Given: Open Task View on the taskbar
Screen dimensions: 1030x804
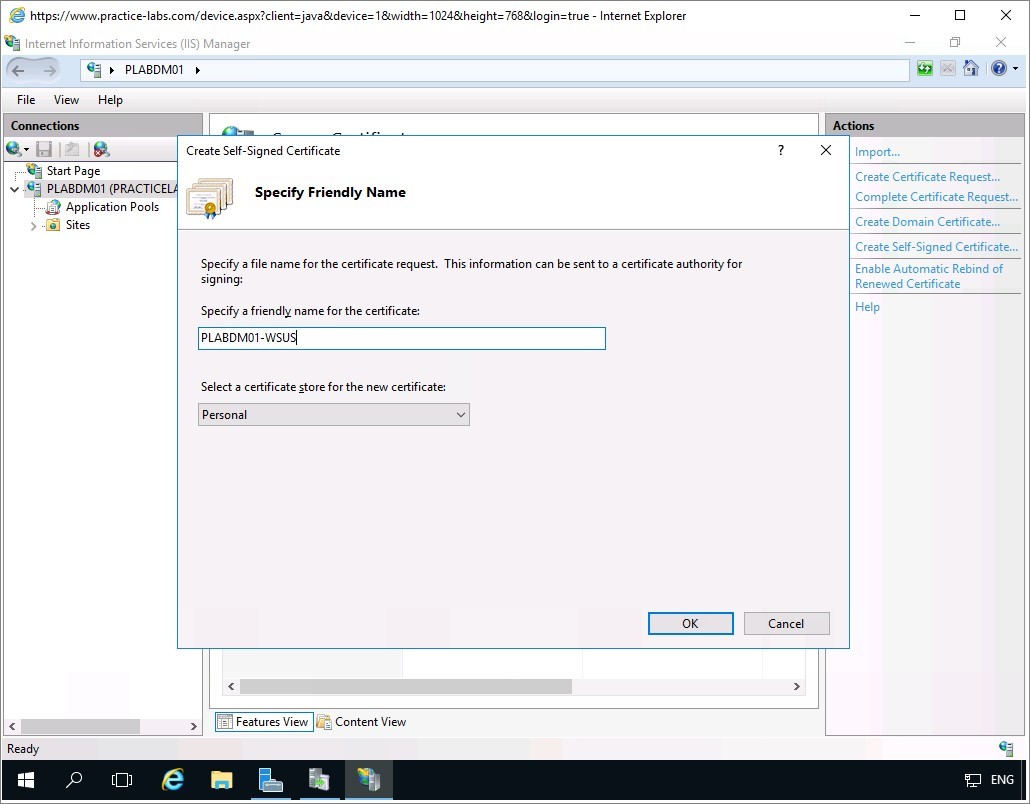Looking at the screenshot, I should click(x=122, y=779).
